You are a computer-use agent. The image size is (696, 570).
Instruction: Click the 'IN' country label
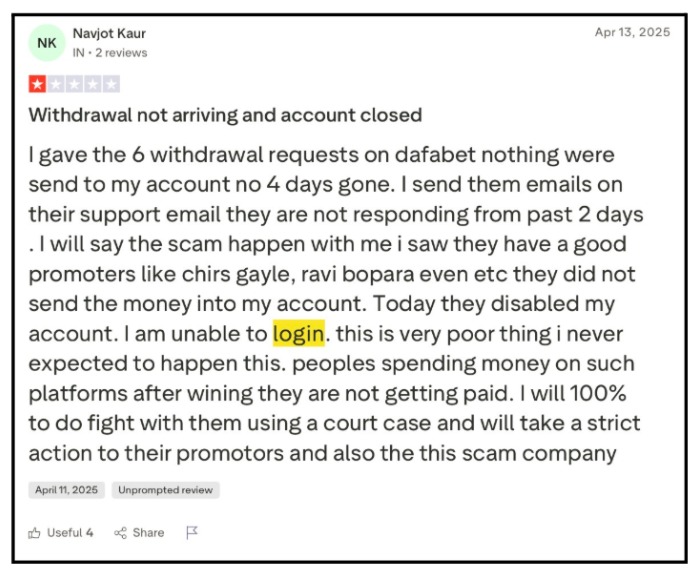79,52
